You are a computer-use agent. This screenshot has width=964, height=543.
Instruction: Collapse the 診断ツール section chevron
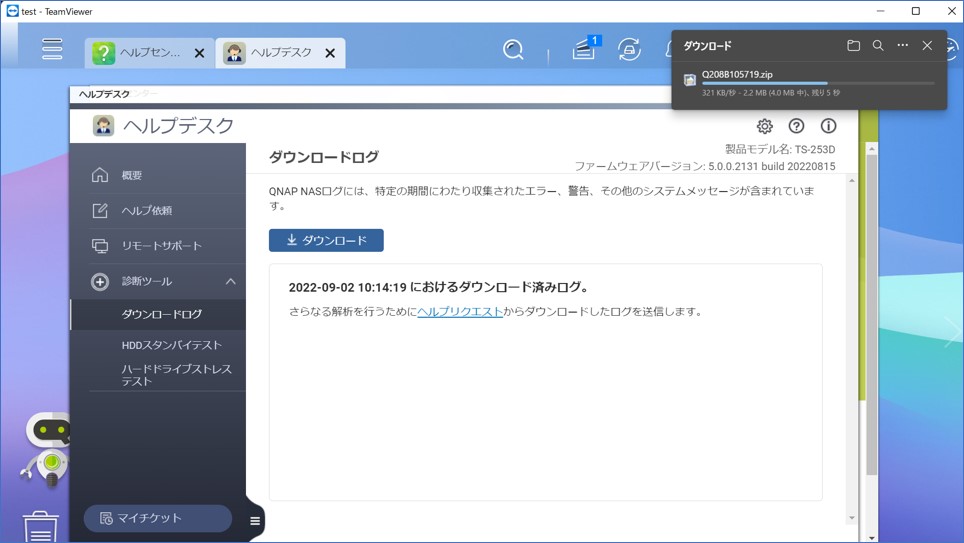(x=230, y=282)
